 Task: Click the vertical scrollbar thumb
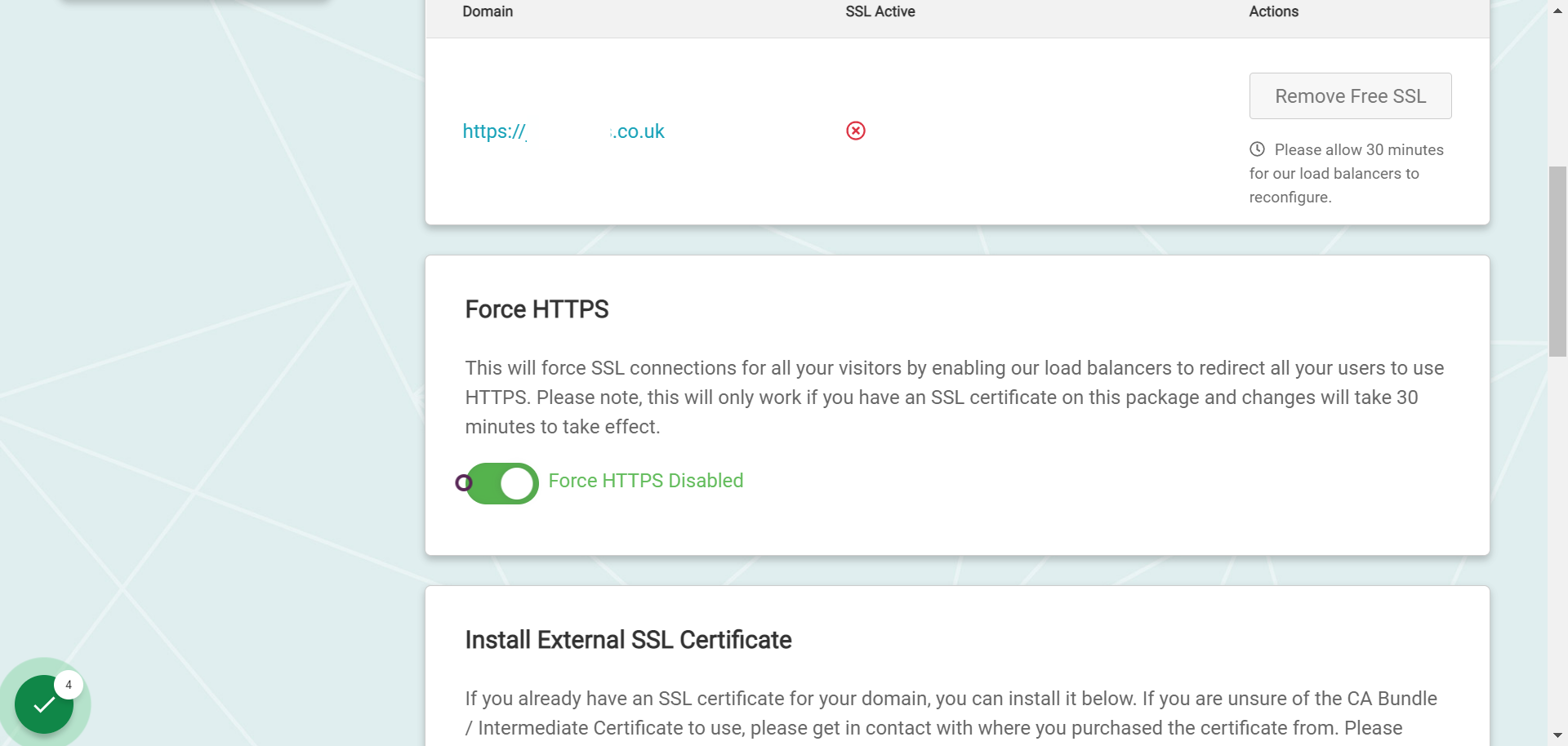(x=1557, y=261)
